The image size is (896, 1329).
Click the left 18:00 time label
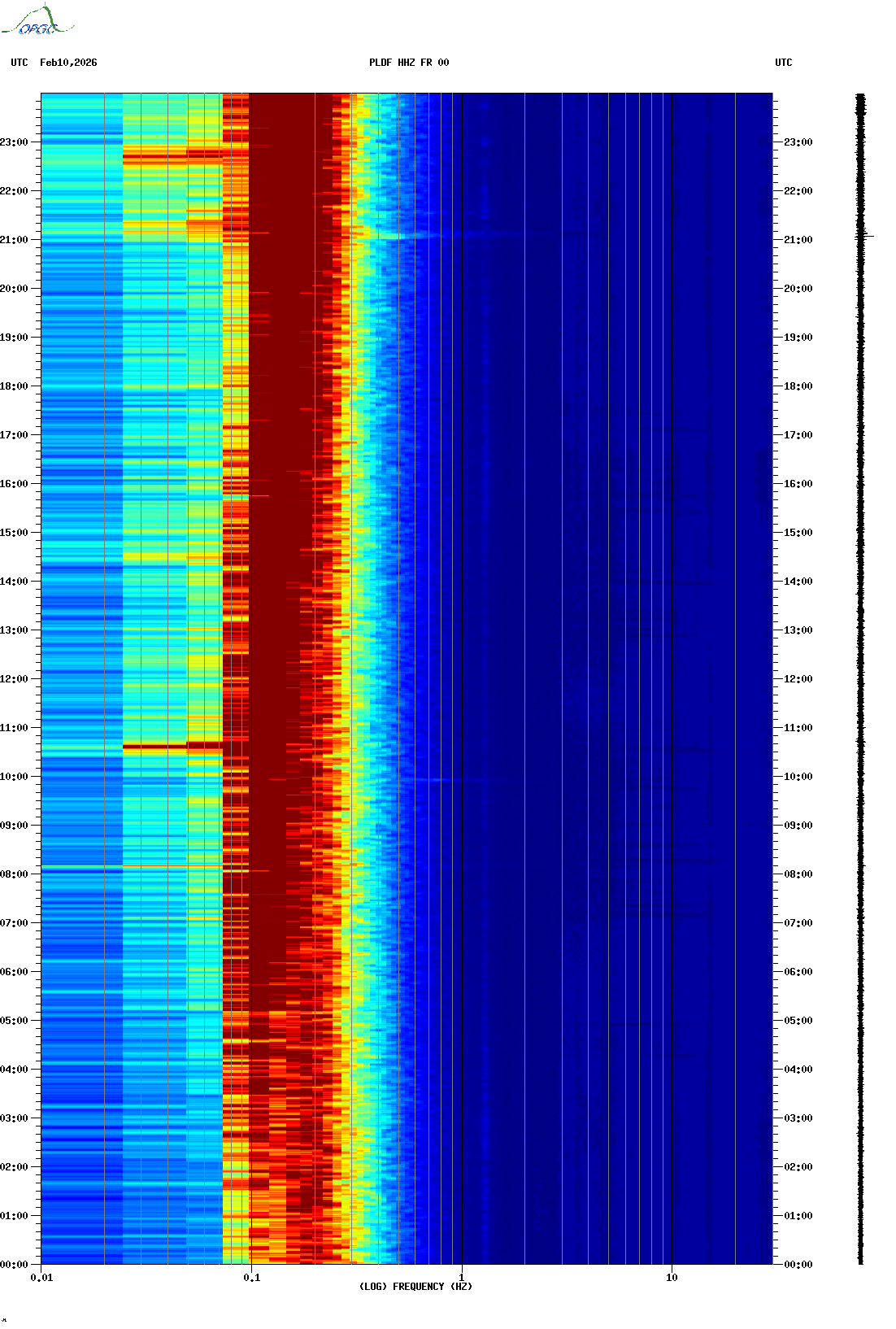click(14, 386)
